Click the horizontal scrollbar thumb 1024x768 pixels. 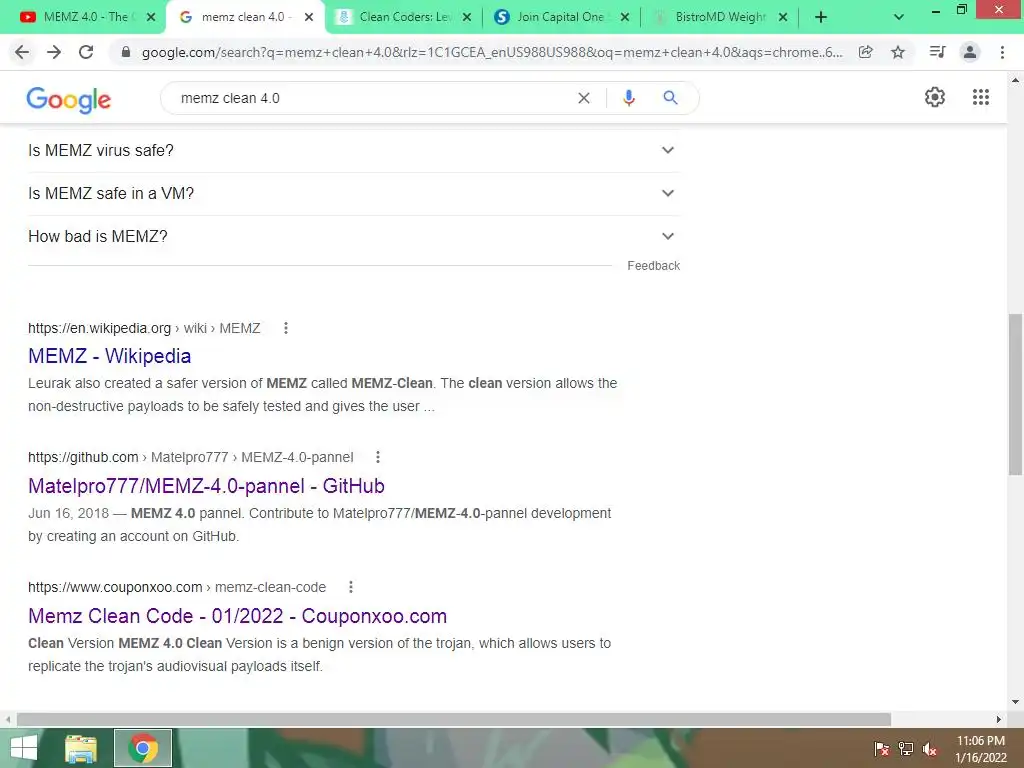click(454, 719)
